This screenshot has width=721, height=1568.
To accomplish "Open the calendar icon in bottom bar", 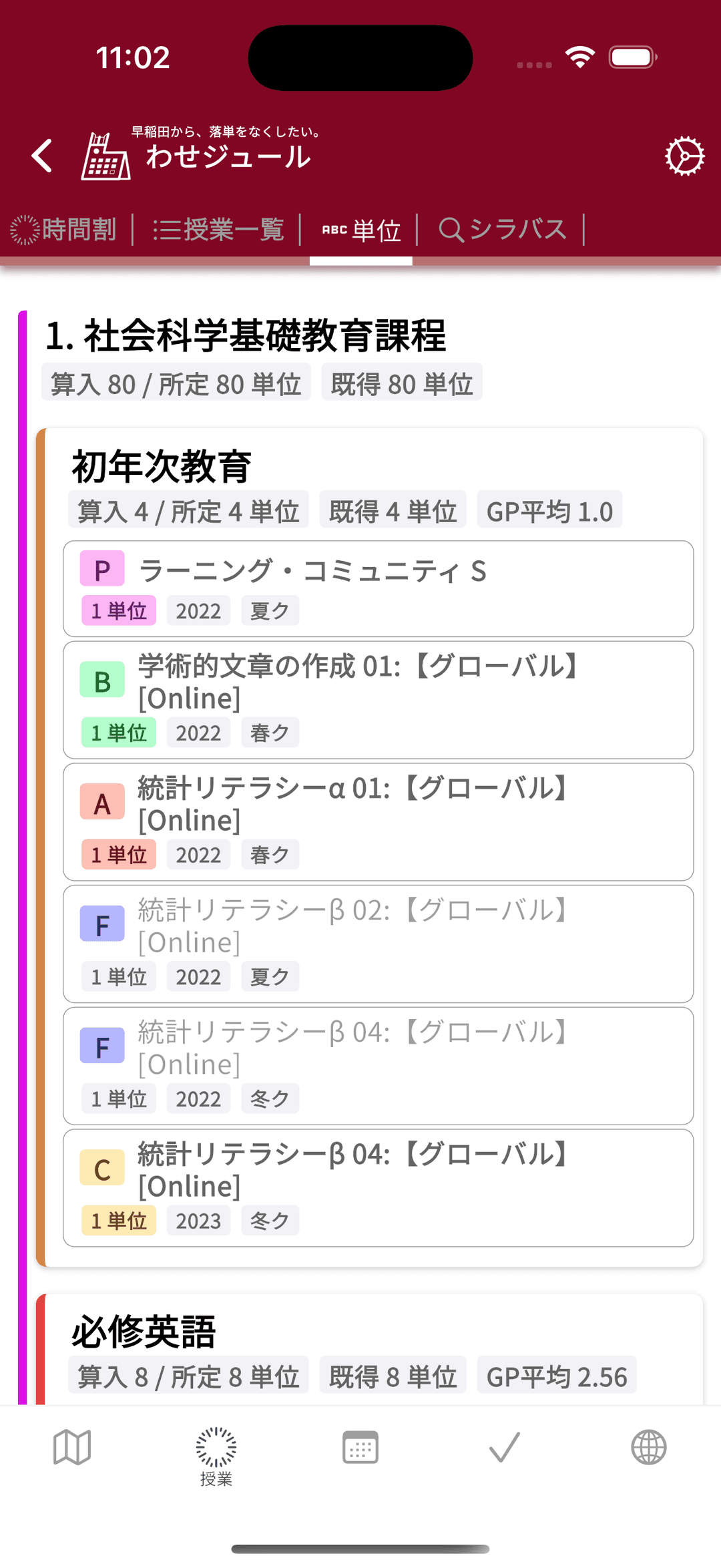I will tap(360, 1448).
